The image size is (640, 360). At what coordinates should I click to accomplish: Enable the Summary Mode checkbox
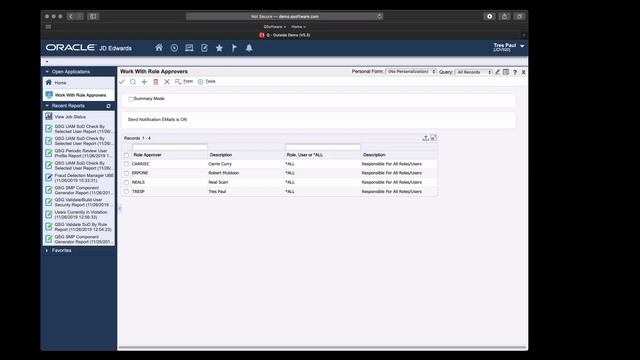click(x=131, y=99)
